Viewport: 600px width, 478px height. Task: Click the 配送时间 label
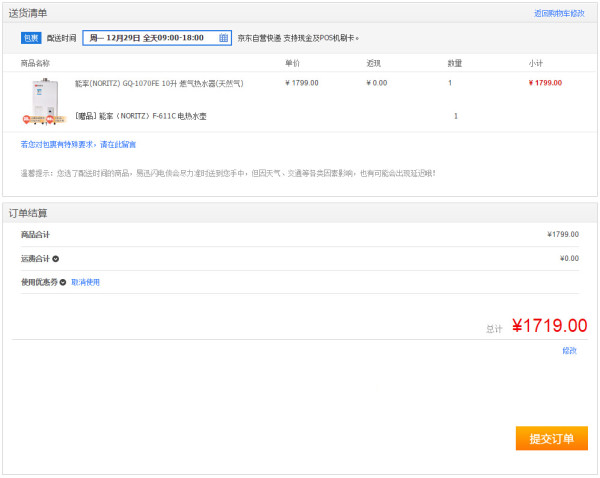click(x=61, y=38)
